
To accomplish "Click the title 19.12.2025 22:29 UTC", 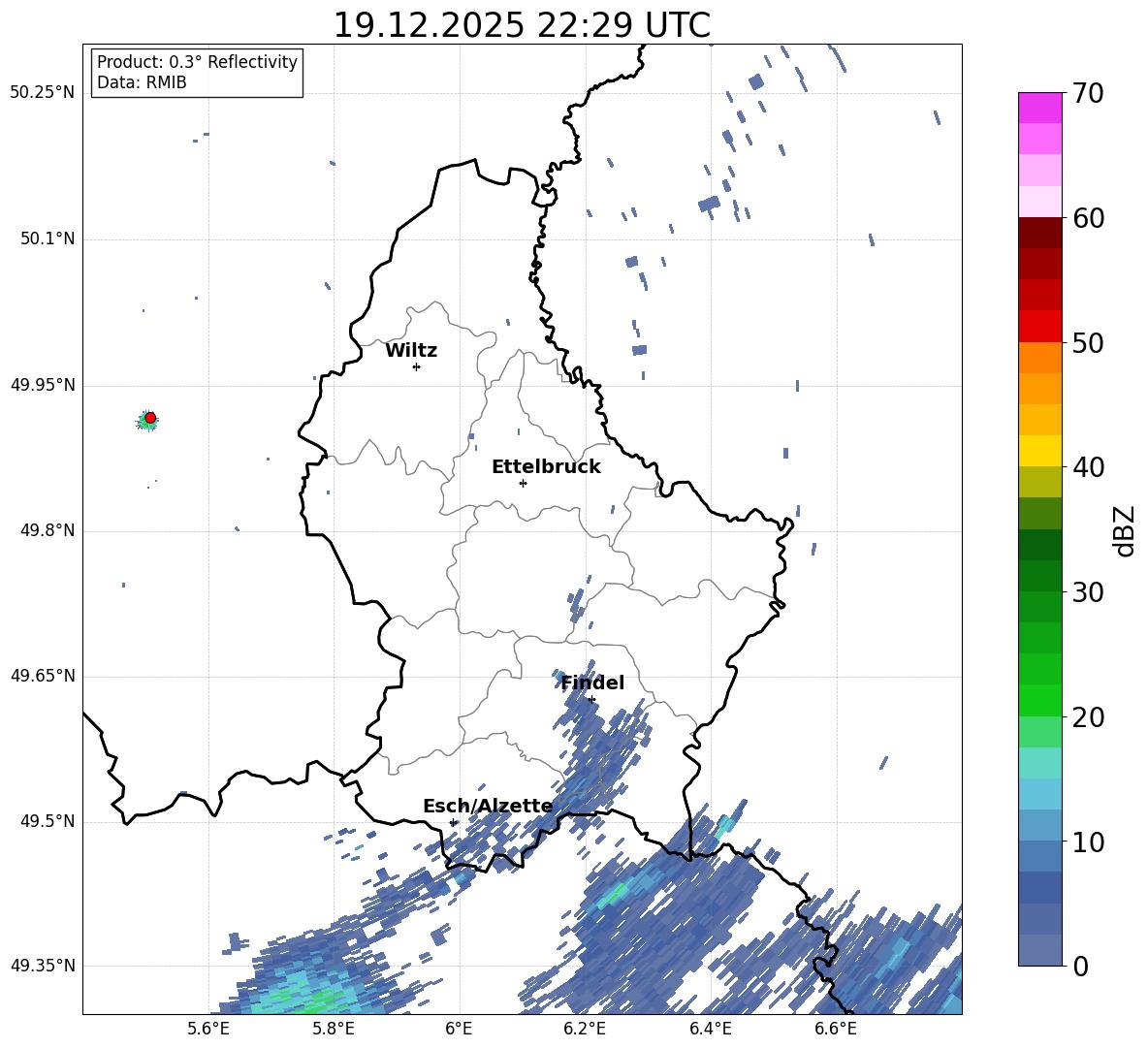I will pos(522,25).
